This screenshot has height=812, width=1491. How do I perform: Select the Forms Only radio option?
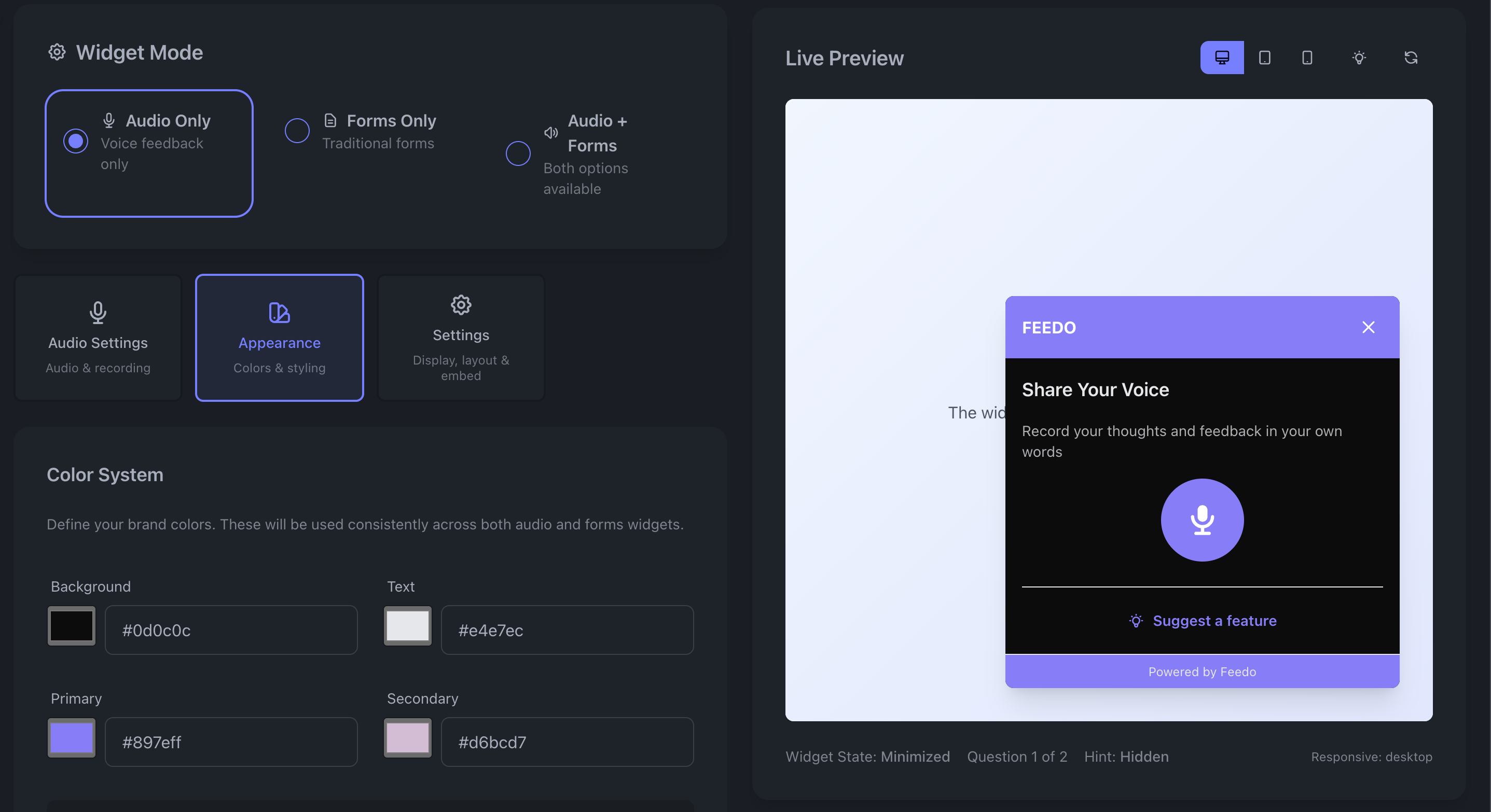tap(297, 131)
